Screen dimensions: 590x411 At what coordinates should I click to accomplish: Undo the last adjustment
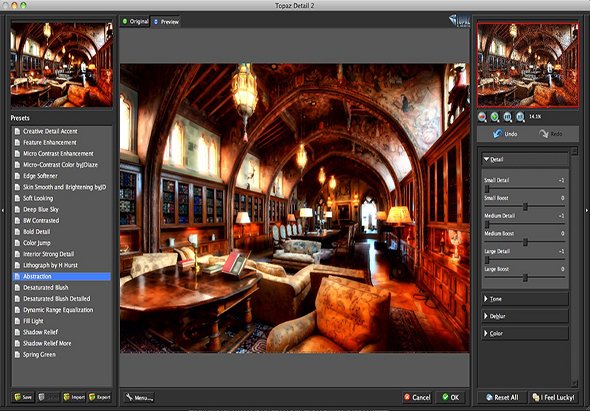[x=505, y=134]
